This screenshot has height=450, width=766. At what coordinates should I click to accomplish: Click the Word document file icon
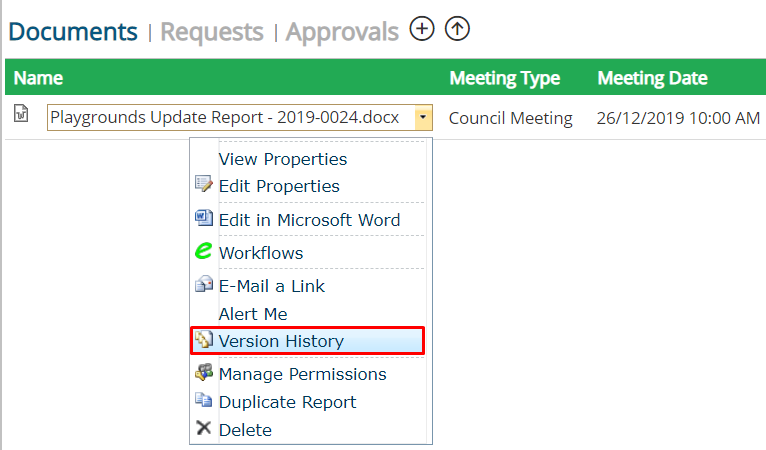click(x=21, y=113)
